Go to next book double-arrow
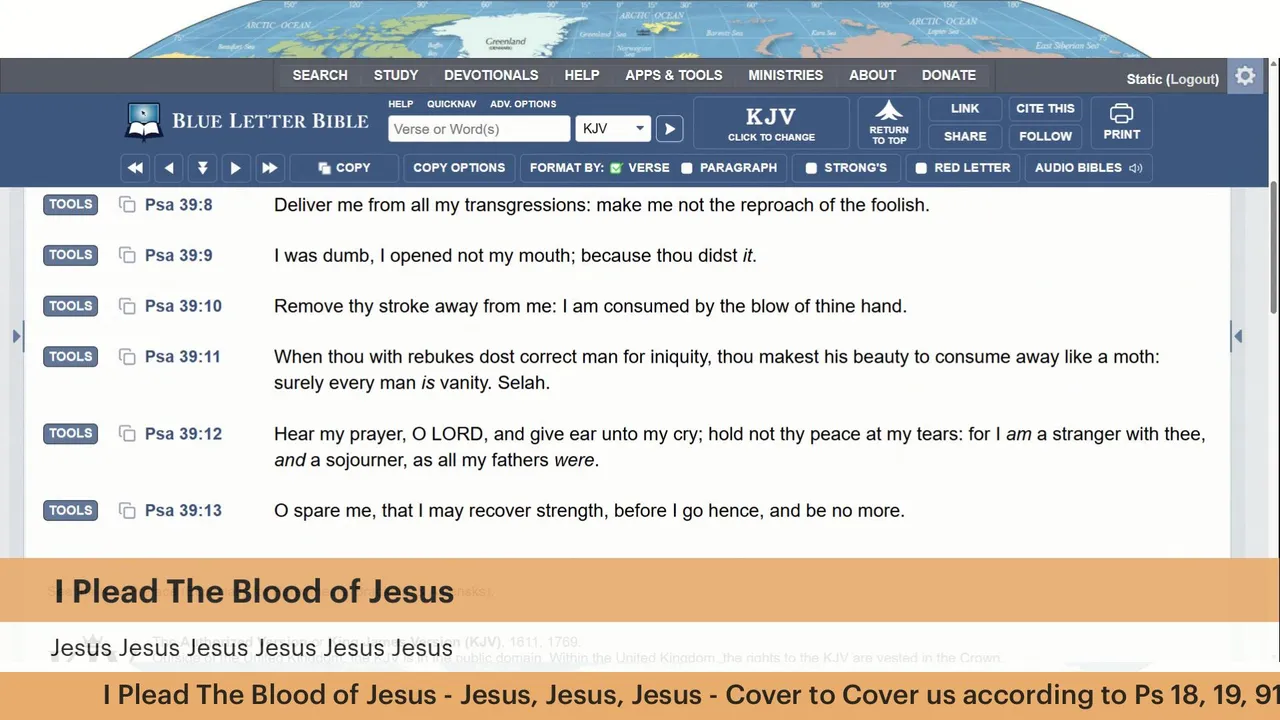Screen dimensions: 1280x720 click(x=269, y=168)
